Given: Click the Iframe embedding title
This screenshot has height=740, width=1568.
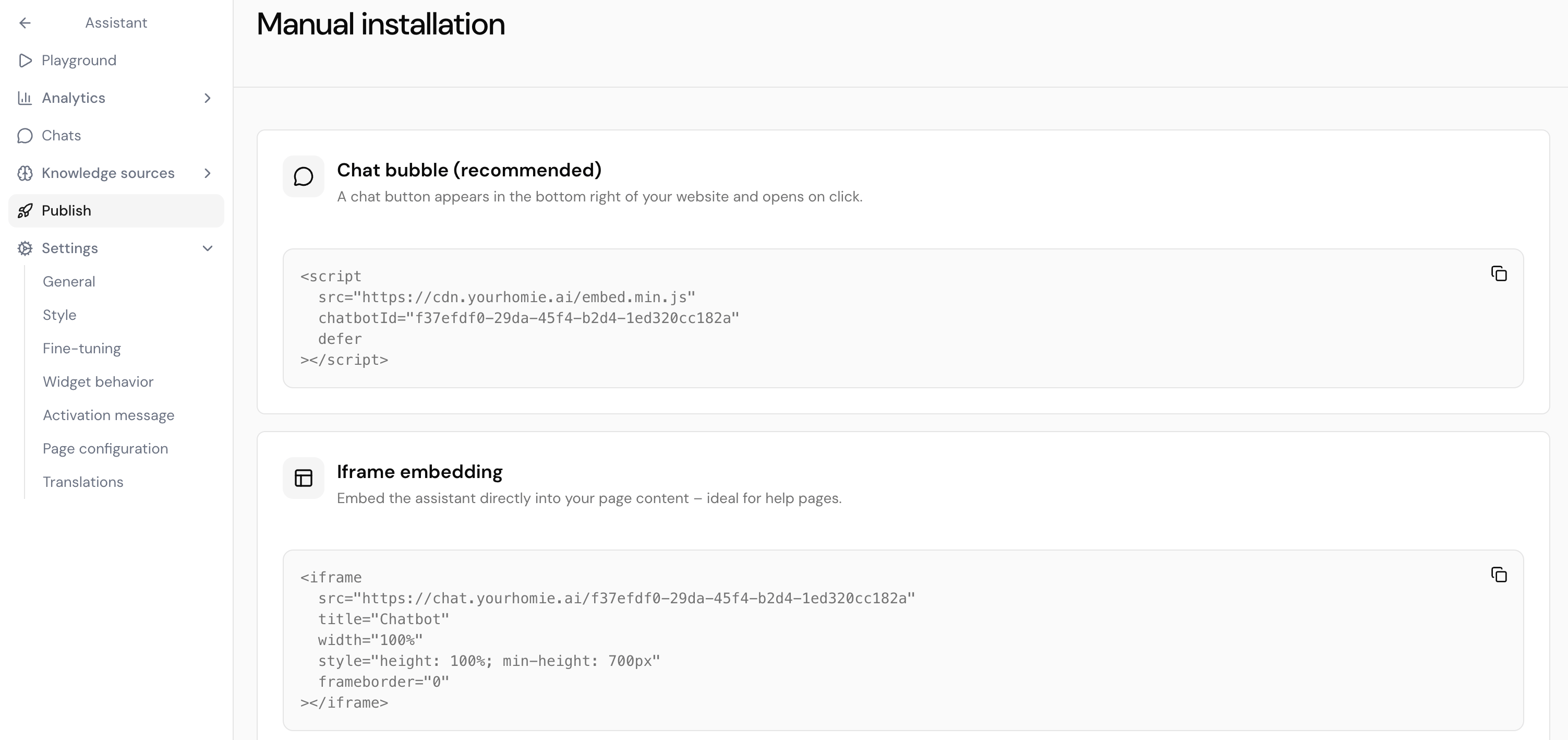Looking at the screenshot, I should pos(419,472).
